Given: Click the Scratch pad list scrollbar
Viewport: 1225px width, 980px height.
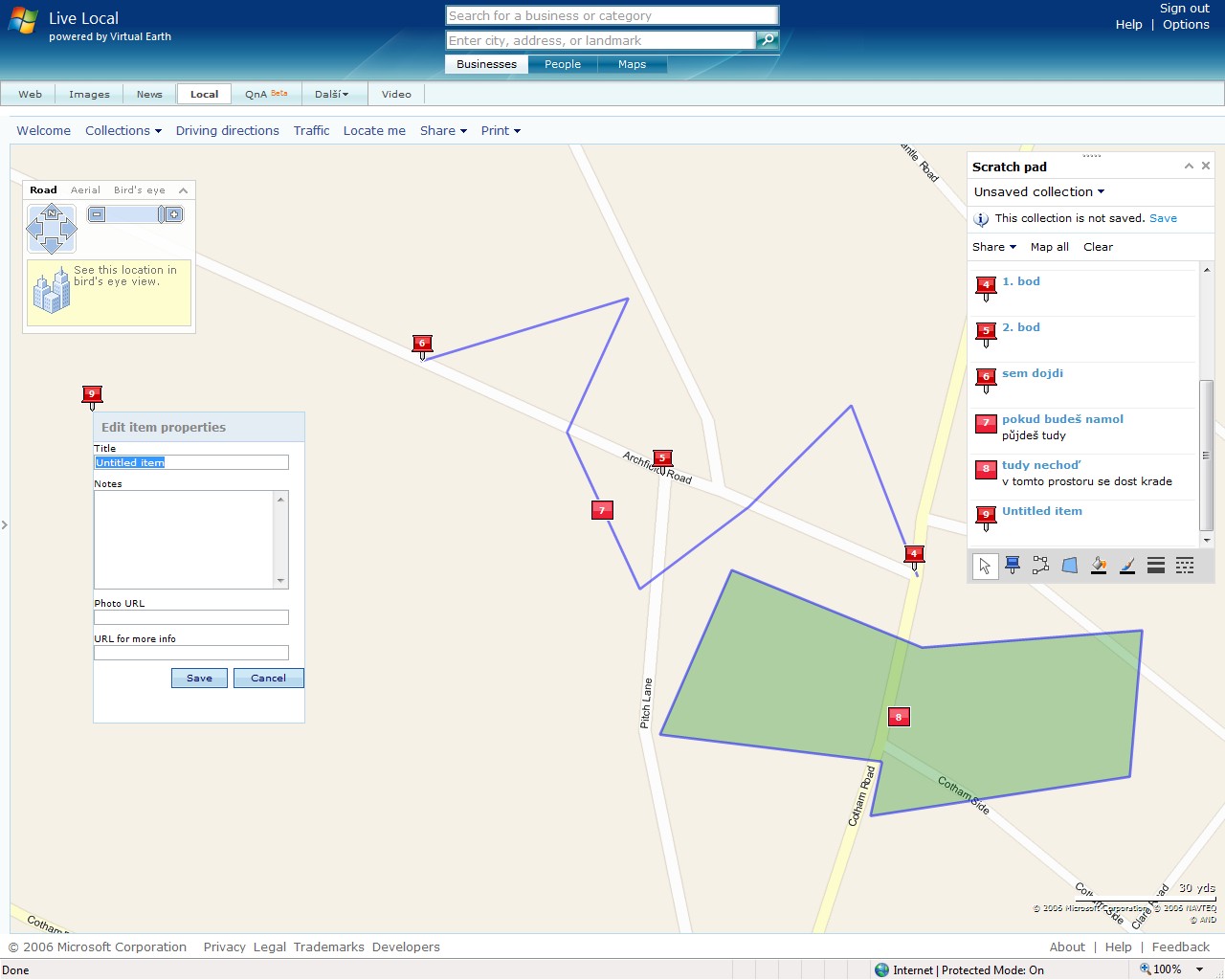Looking at the screenshot, I should coord(1206,455).
